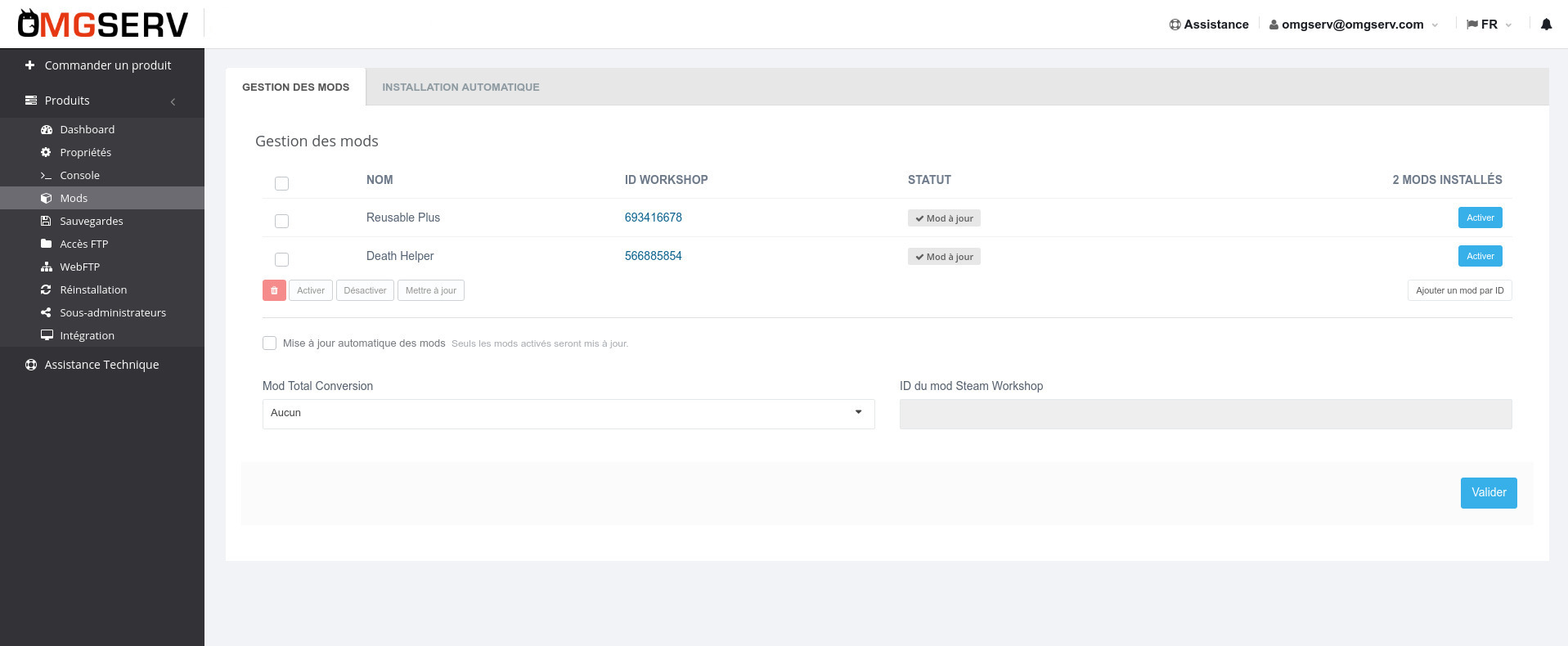This screenshot has width=1568, height=646.
Task: Collapse the Produits menu chevron
Action: (x=173, y=101)
